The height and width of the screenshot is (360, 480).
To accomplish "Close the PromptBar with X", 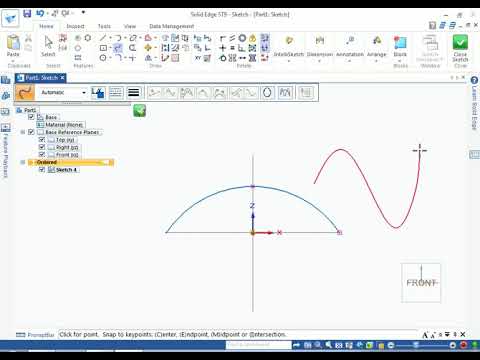I will [x=463, y=334].
